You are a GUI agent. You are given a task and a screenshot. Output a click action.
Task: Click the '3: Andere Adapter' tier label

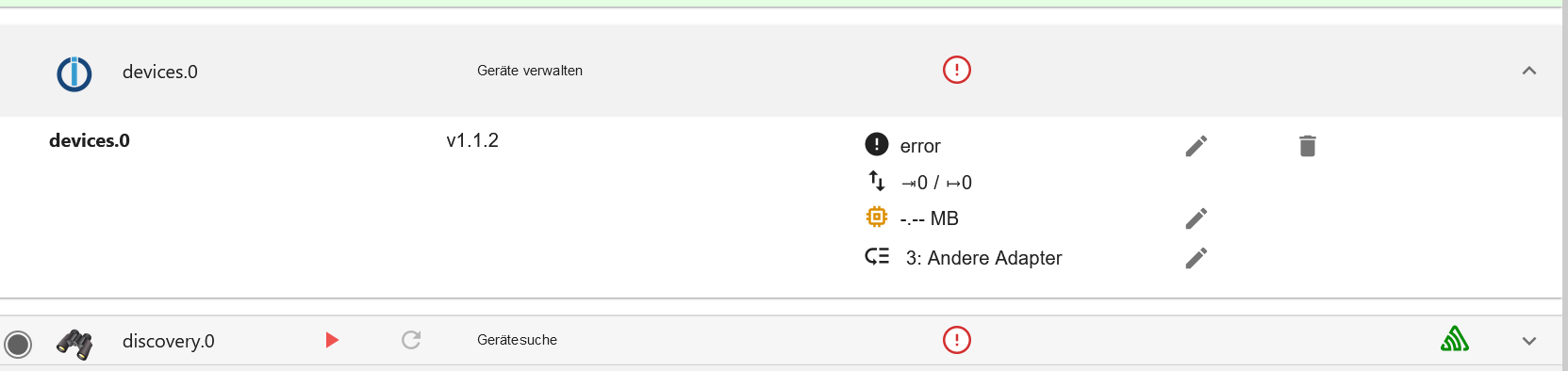pyautogui.click(x=983, y=258)
